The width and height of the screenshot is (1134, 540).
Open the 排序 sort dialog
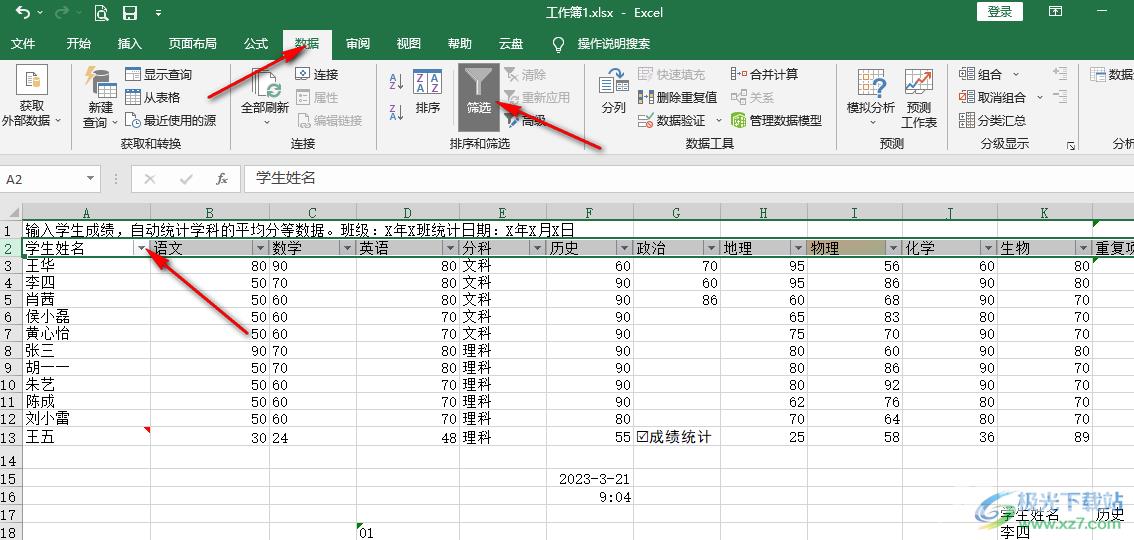click(427, 92)
